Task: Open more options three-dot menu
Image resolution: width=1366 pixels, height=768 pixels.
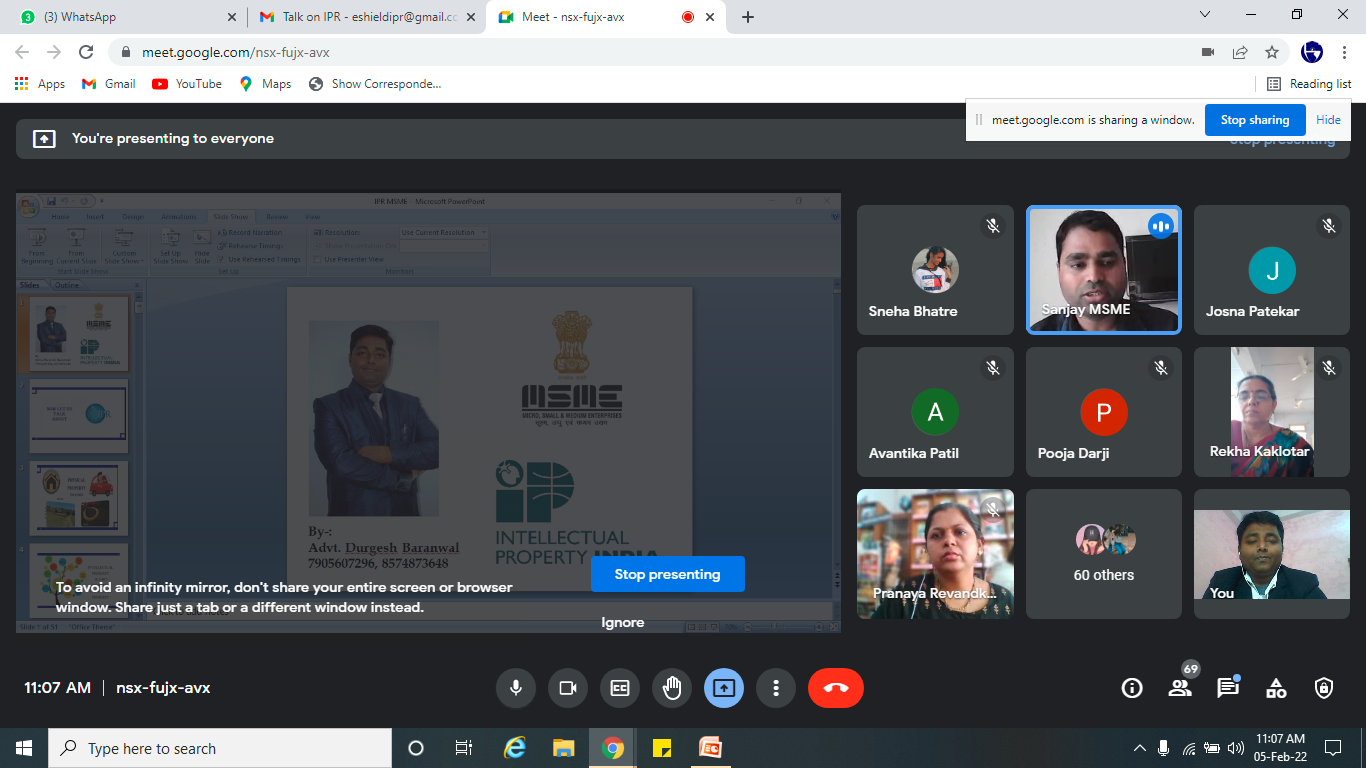Action: [x=776, y=688]
